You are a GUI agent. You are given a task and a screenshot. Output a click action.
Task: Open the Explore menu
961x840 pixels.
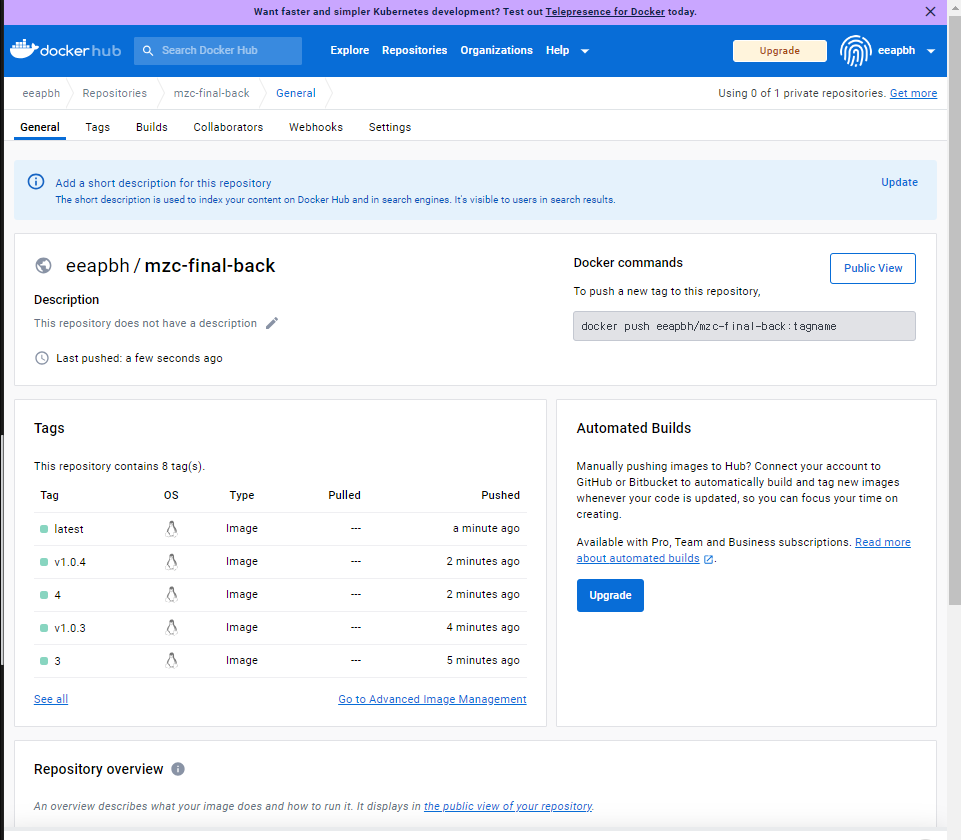pos(349,50)
